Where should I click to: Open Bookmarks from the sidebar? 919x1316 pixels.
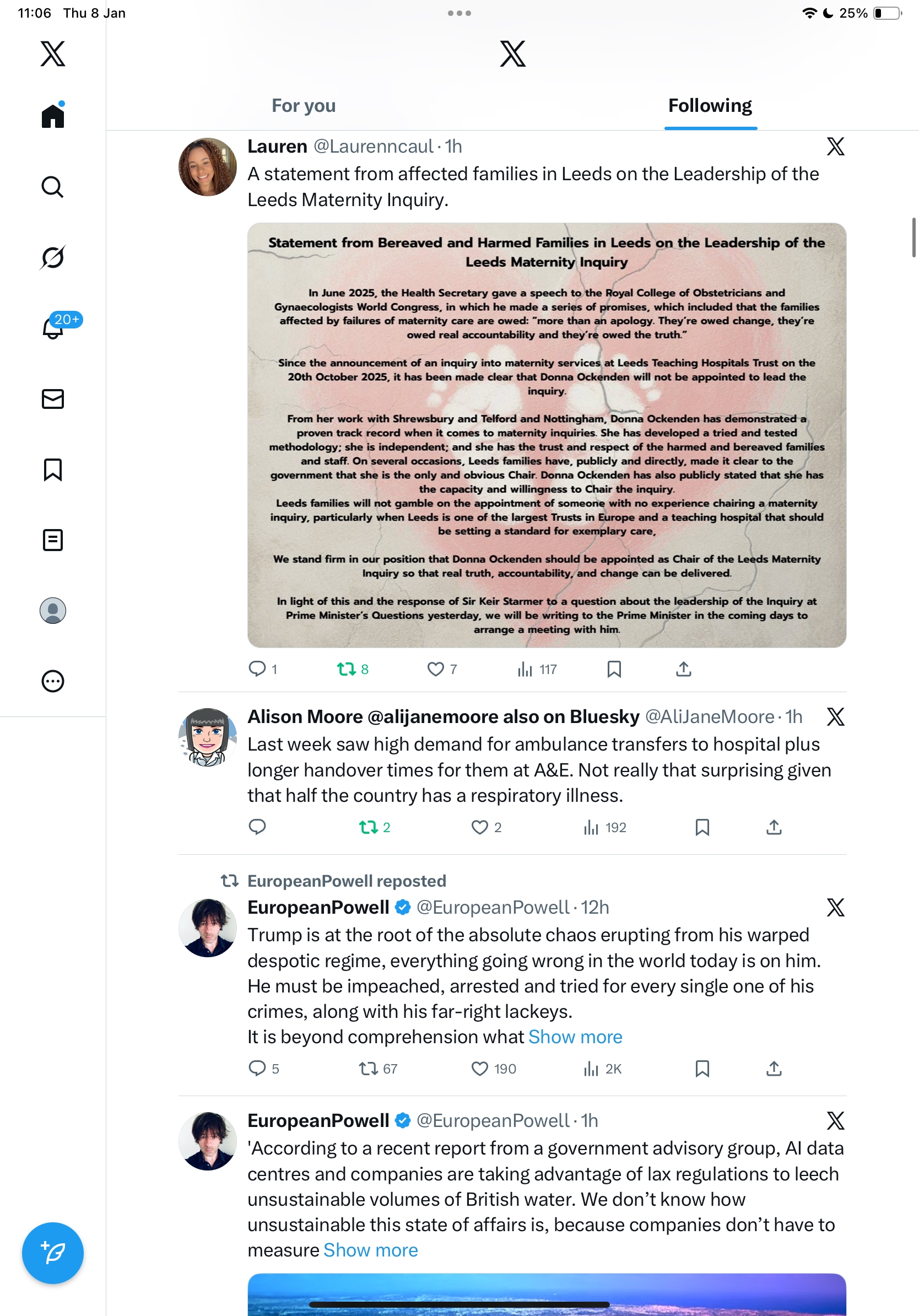[x=53, y=470]
